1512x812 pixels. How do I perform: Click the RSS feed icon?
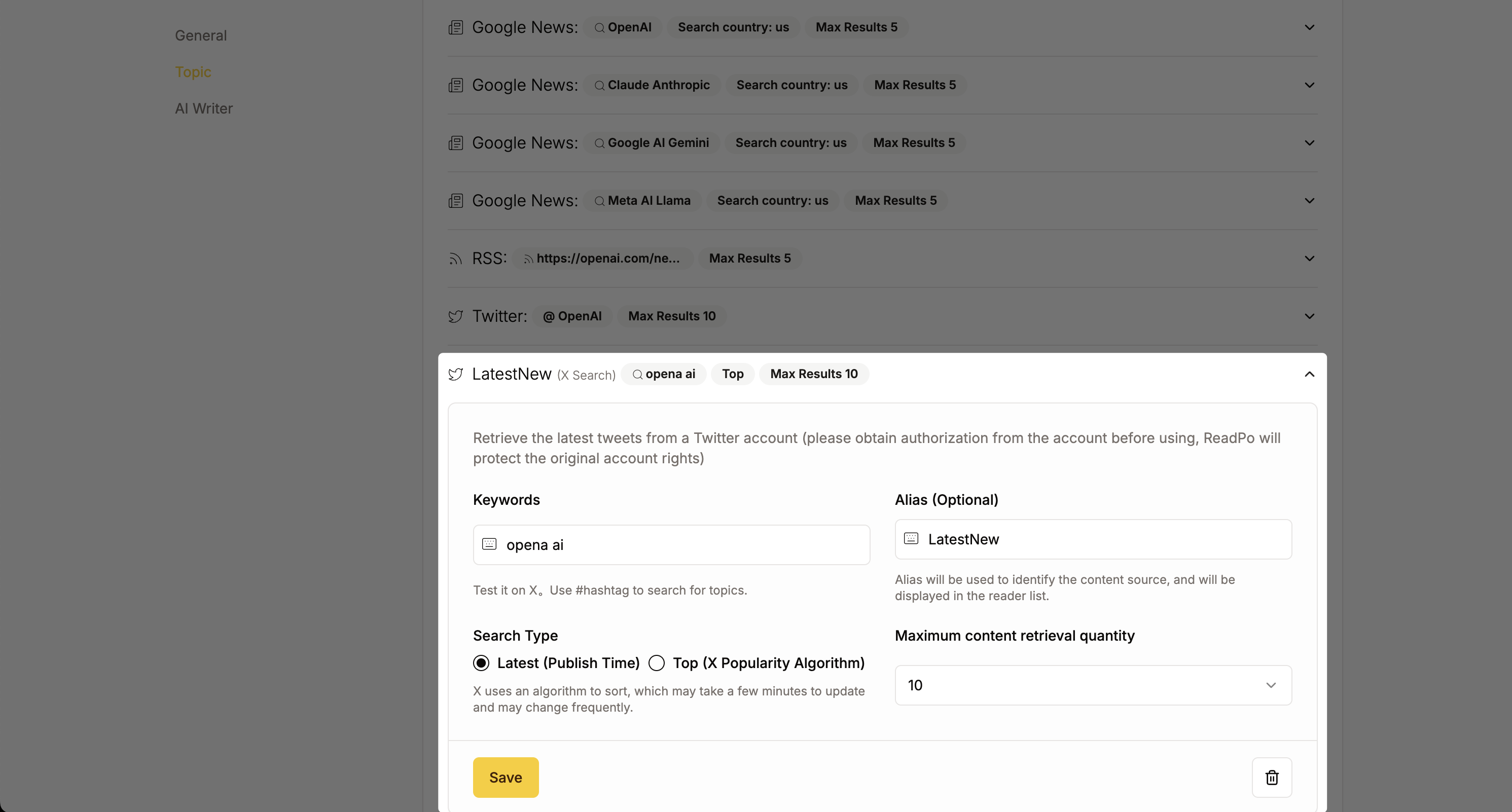(455, 259)
